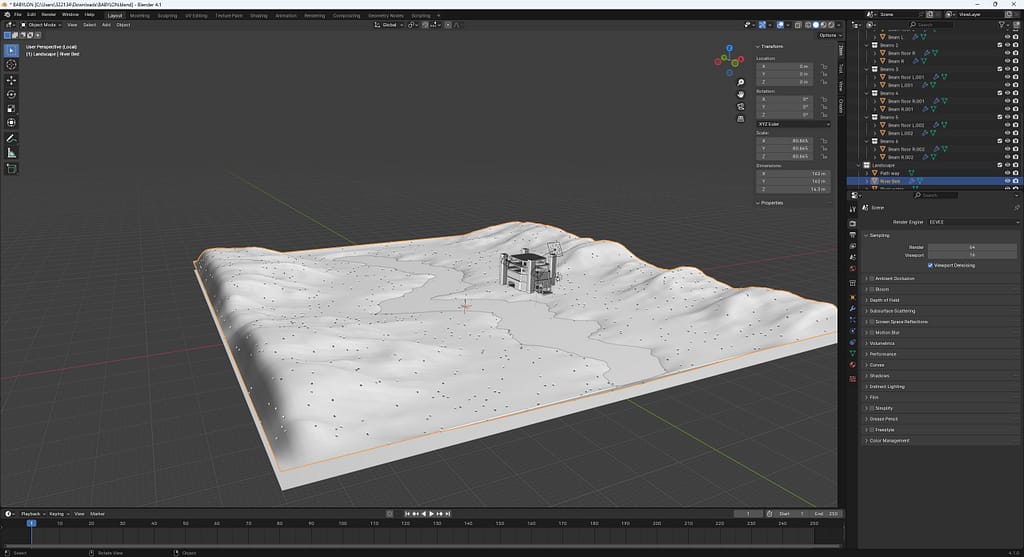The width and height of the screenshot is (1024, 557).
Task: Toggle Viewport Denoising checkbox
Action: tap(932, 265)
